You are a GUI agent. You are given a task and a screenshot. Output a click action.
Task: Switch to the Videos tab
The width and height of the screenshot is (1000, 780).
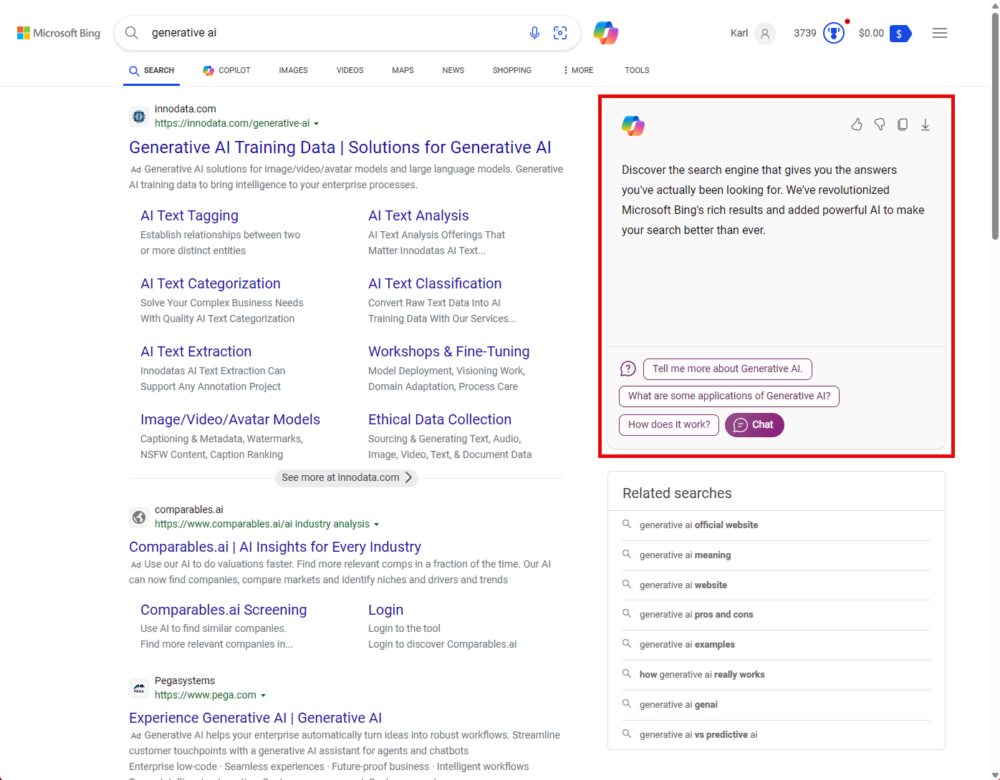pyautogui.click(x=349, y=70)
